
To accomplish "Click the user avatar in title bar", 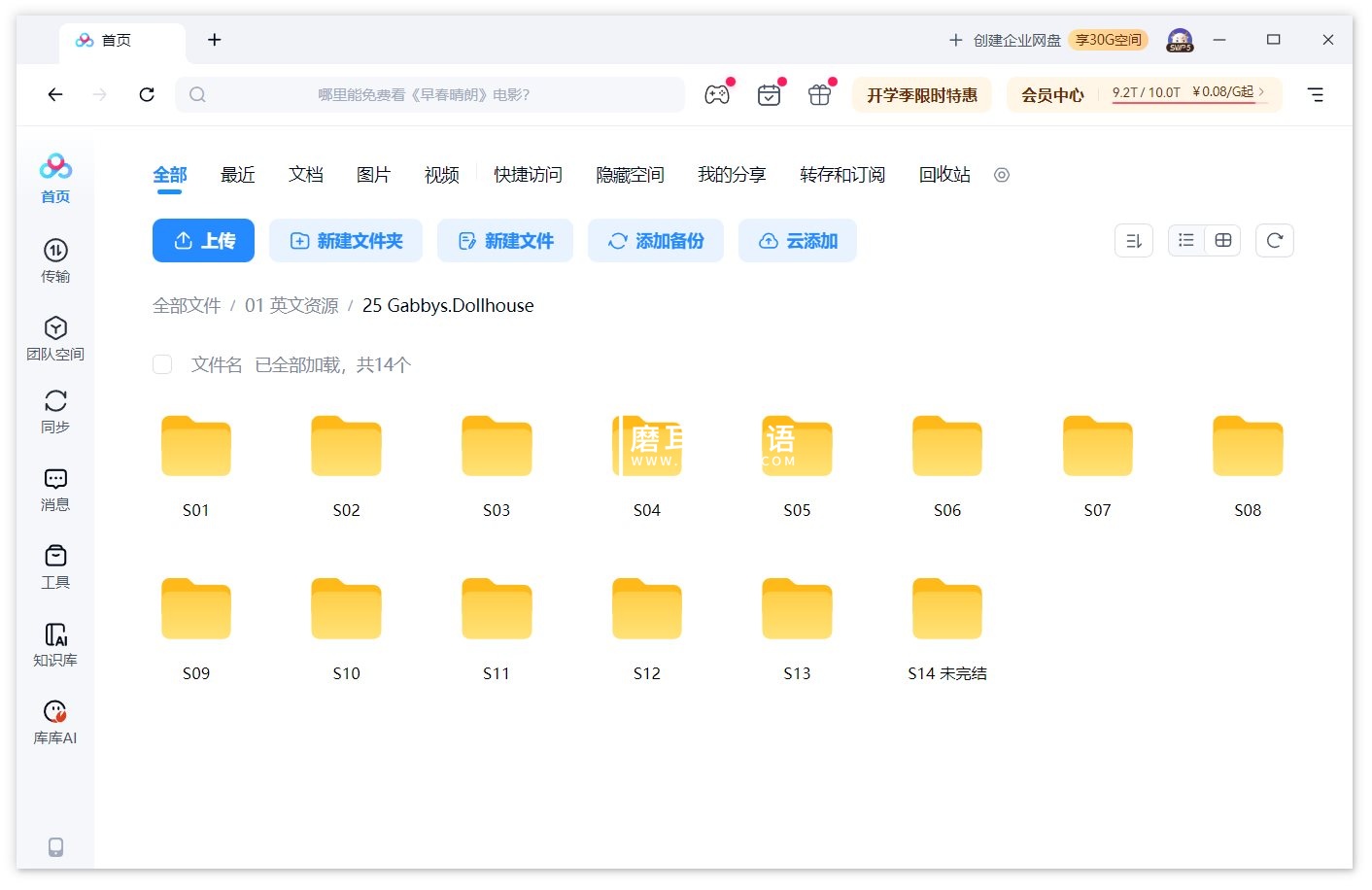I will coord(1180,40).
